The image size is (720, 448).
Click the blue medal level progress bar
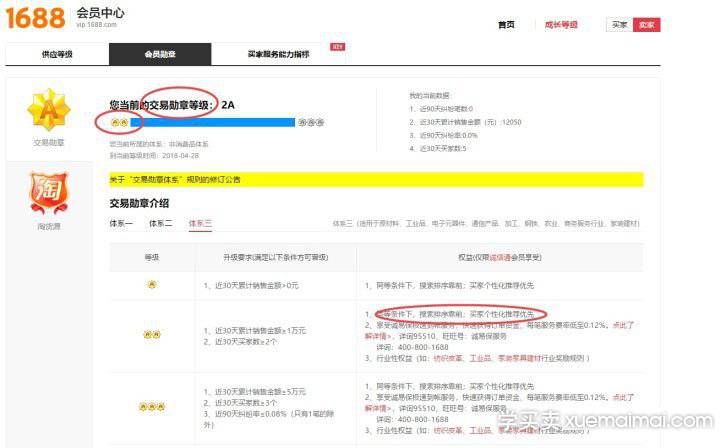pyautogui.click(x=213, y=122)
